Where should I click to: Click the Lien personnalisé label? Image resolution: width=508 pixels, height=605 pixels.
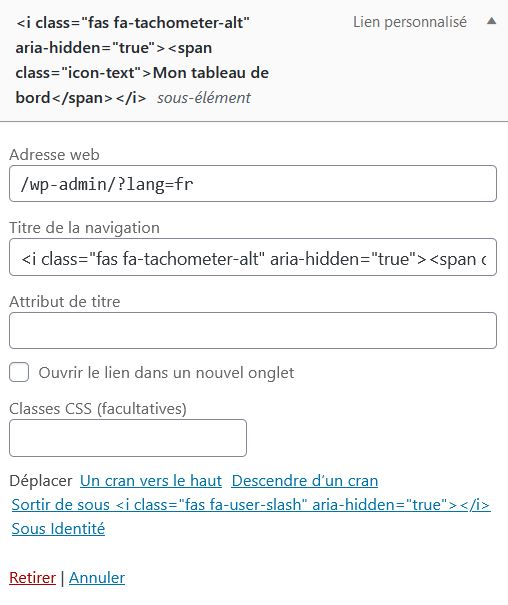pos(410,22)
